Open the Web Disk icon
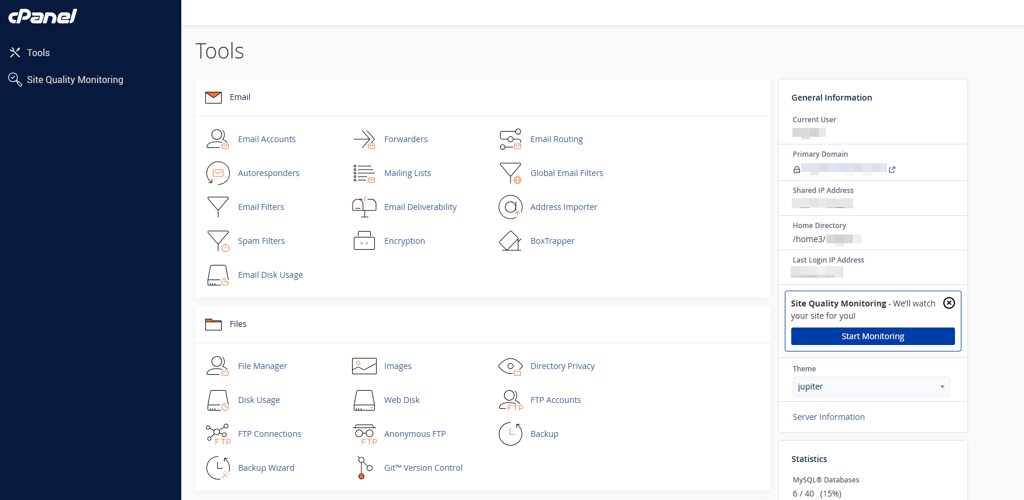The height and width of the screenshot is (500, 1024). [x=364, y=400]
